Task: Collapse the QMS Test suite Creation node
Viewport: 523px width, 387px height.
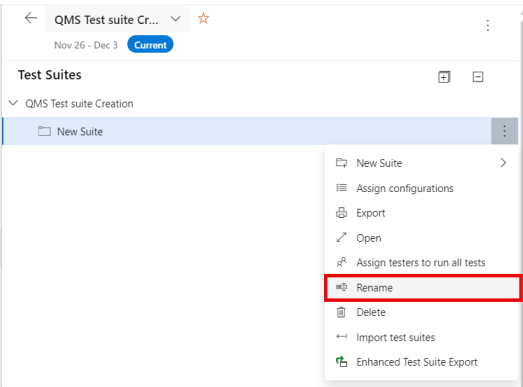Action: point(13,103)
